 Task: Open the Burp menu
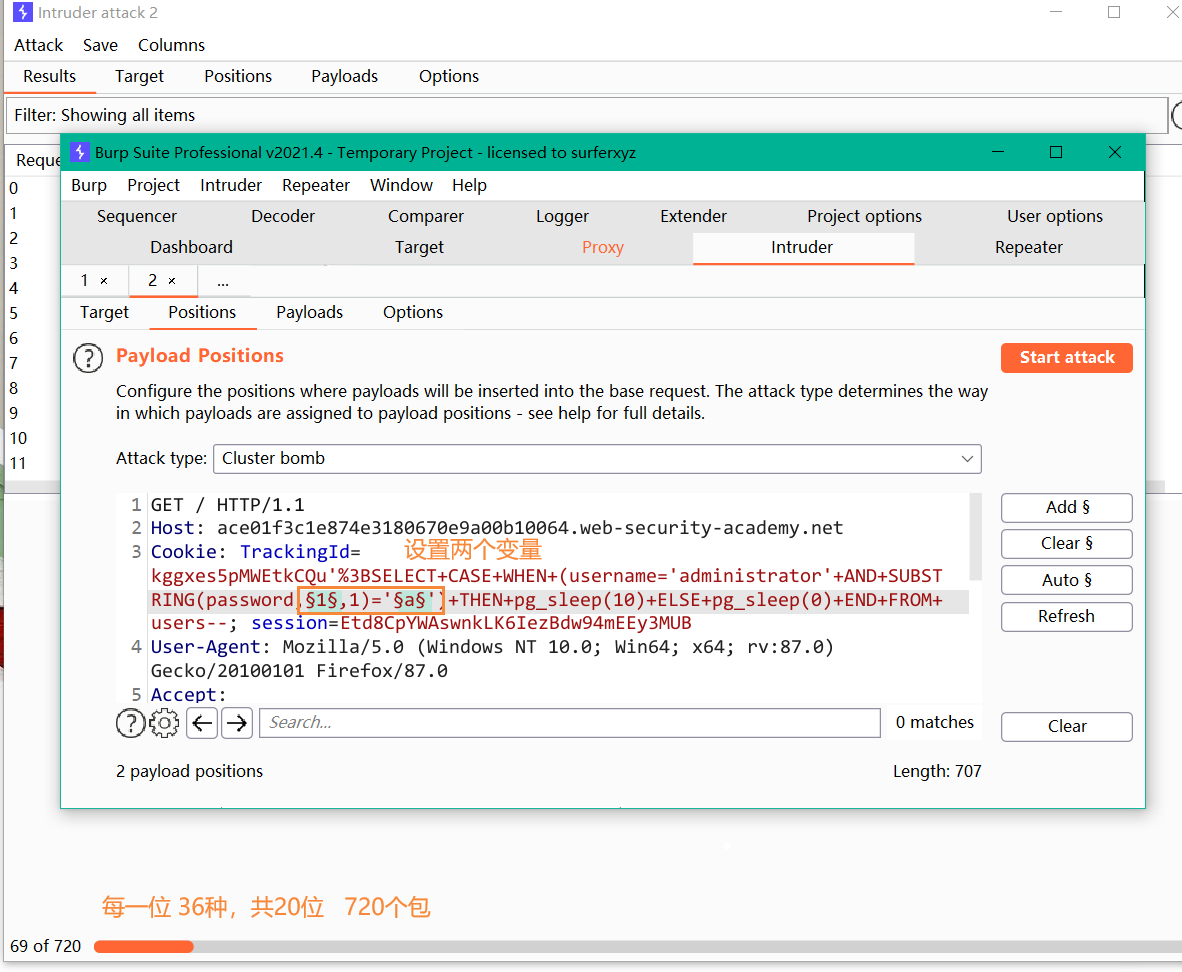89,186
